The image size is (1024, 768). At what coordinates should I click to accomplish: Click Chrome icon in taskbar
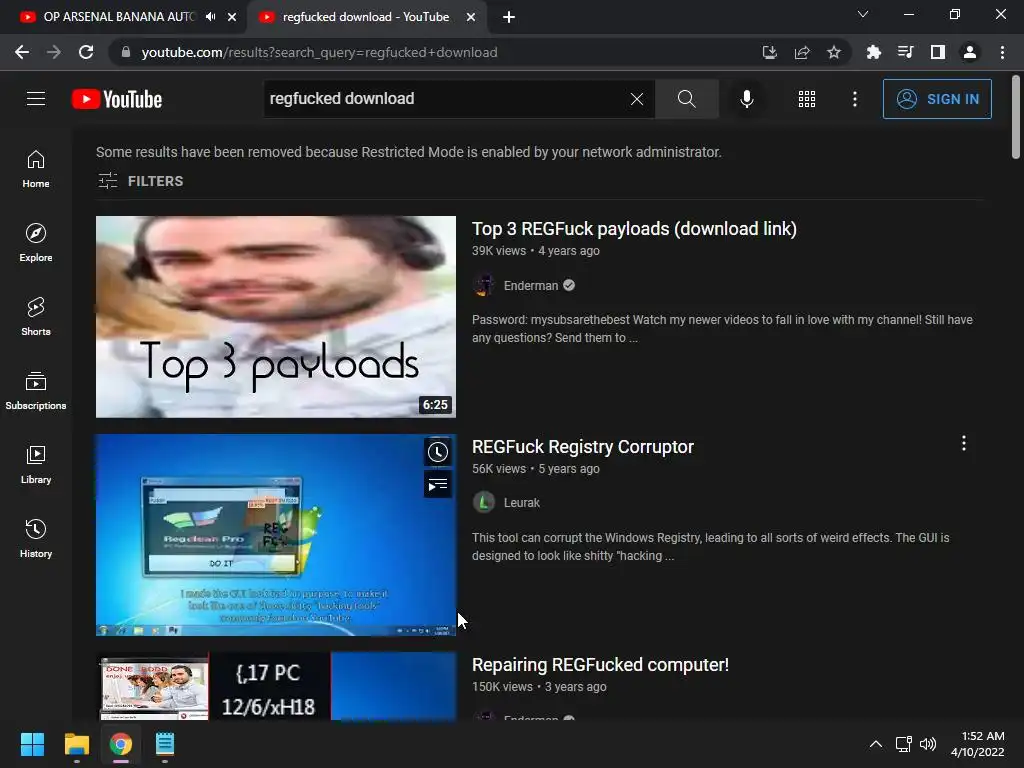tap(121, 744)
